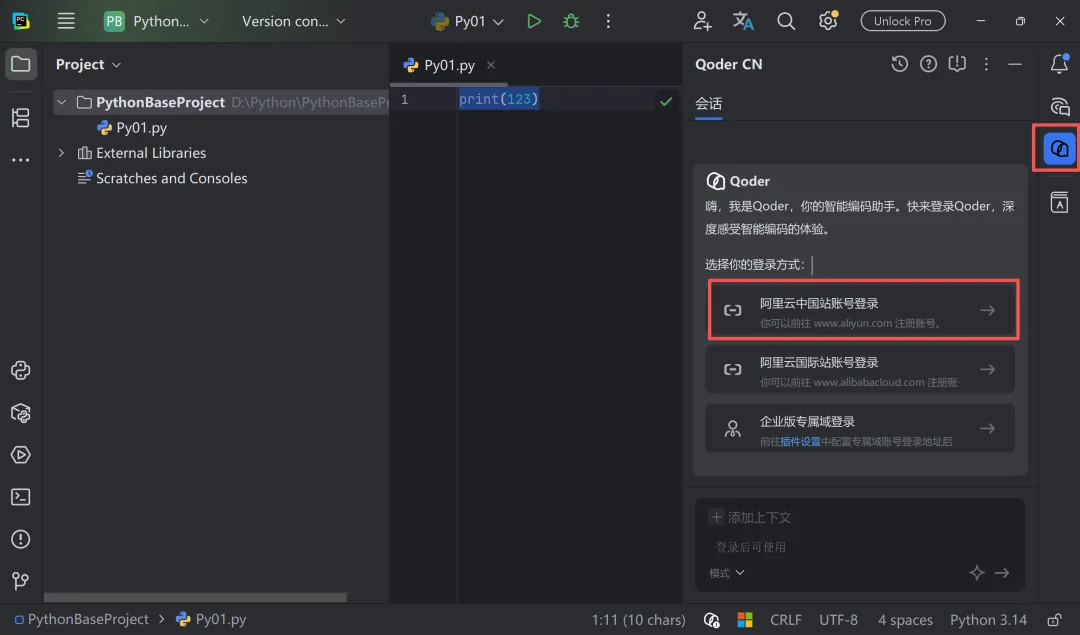Click the print(123) code line

click(499, 99)
